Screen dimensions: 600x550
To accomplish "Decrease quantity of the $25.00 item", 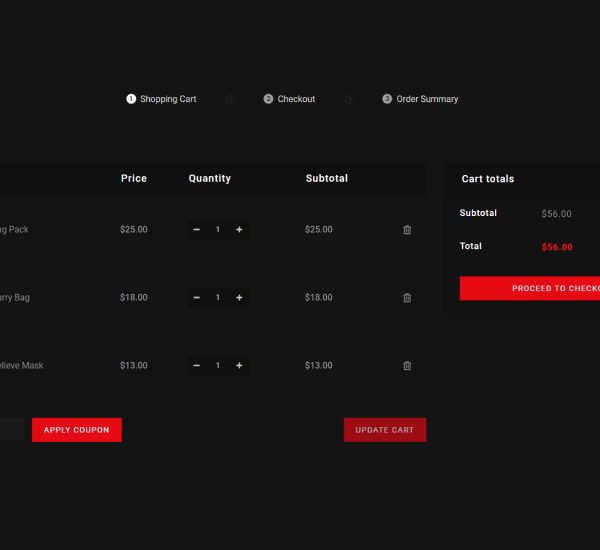I will [x=196, y=230].
